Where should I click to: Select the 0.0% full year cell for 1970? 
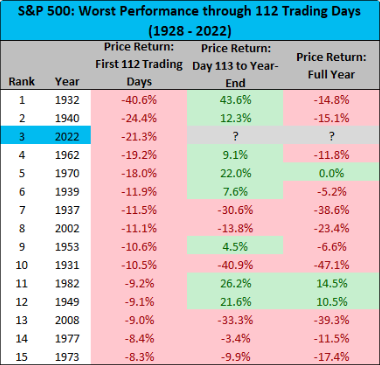point(331,173)
